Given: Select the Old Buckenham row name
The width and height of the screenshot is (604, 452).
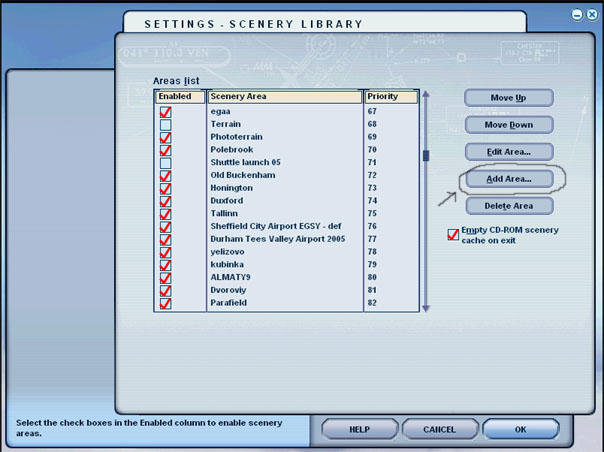Looking at the screenshot, I should [x=243, y=175].
